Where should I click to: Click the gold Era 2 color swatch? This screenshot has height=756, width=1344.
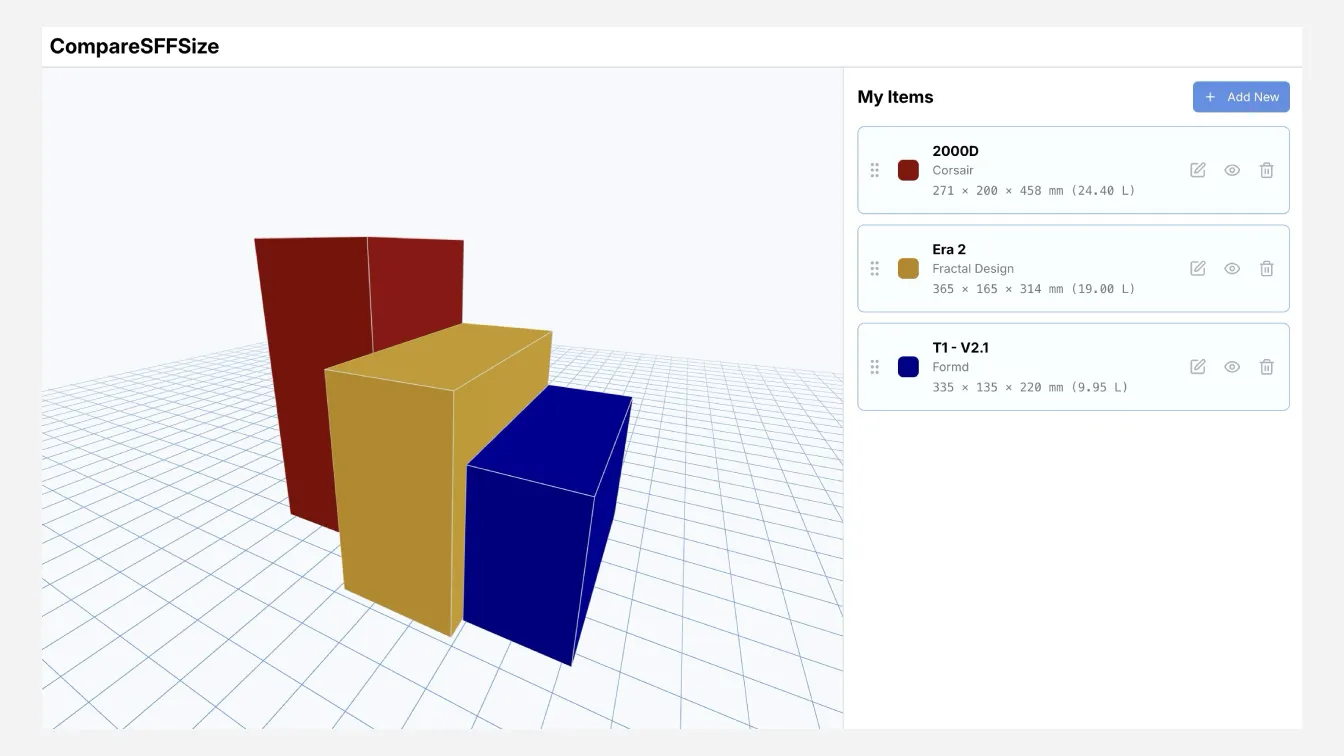[908, 268]
